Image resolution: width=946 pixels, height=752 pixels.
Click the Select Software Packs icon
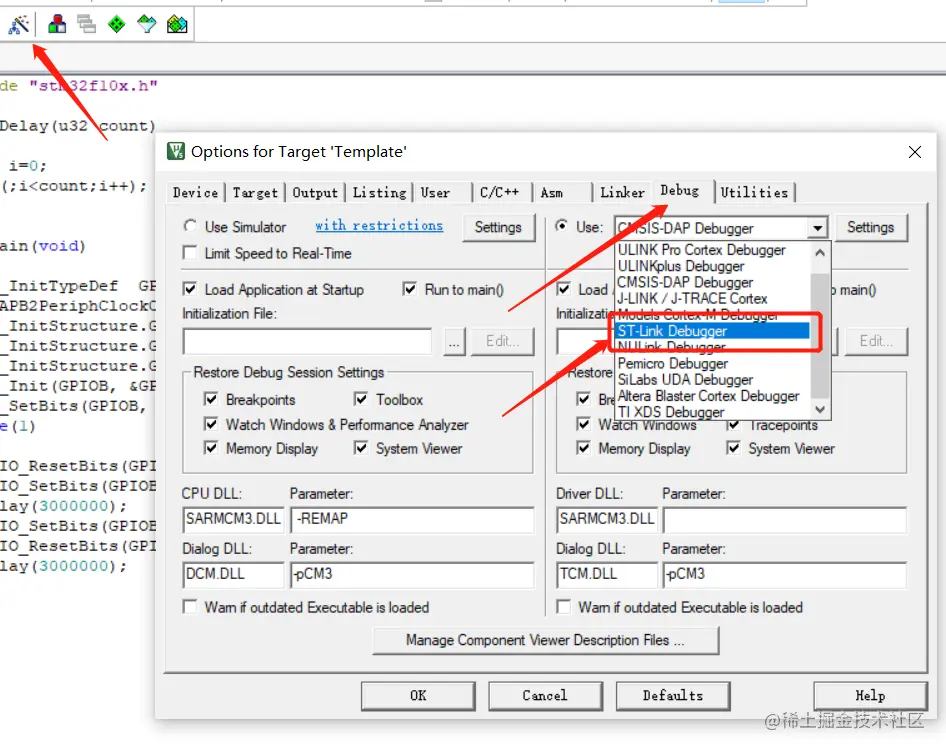(x=147, y=25)
